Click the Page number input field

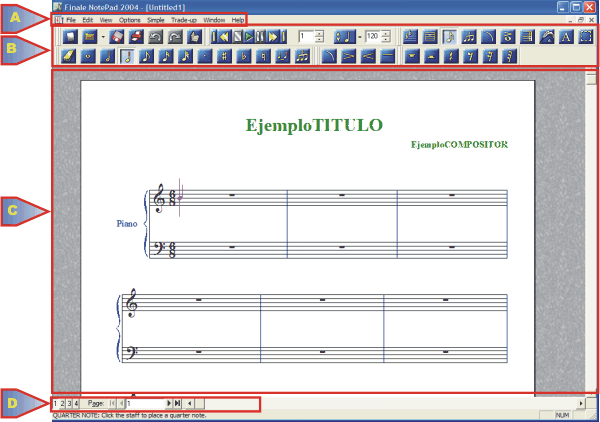coord(145,402)
